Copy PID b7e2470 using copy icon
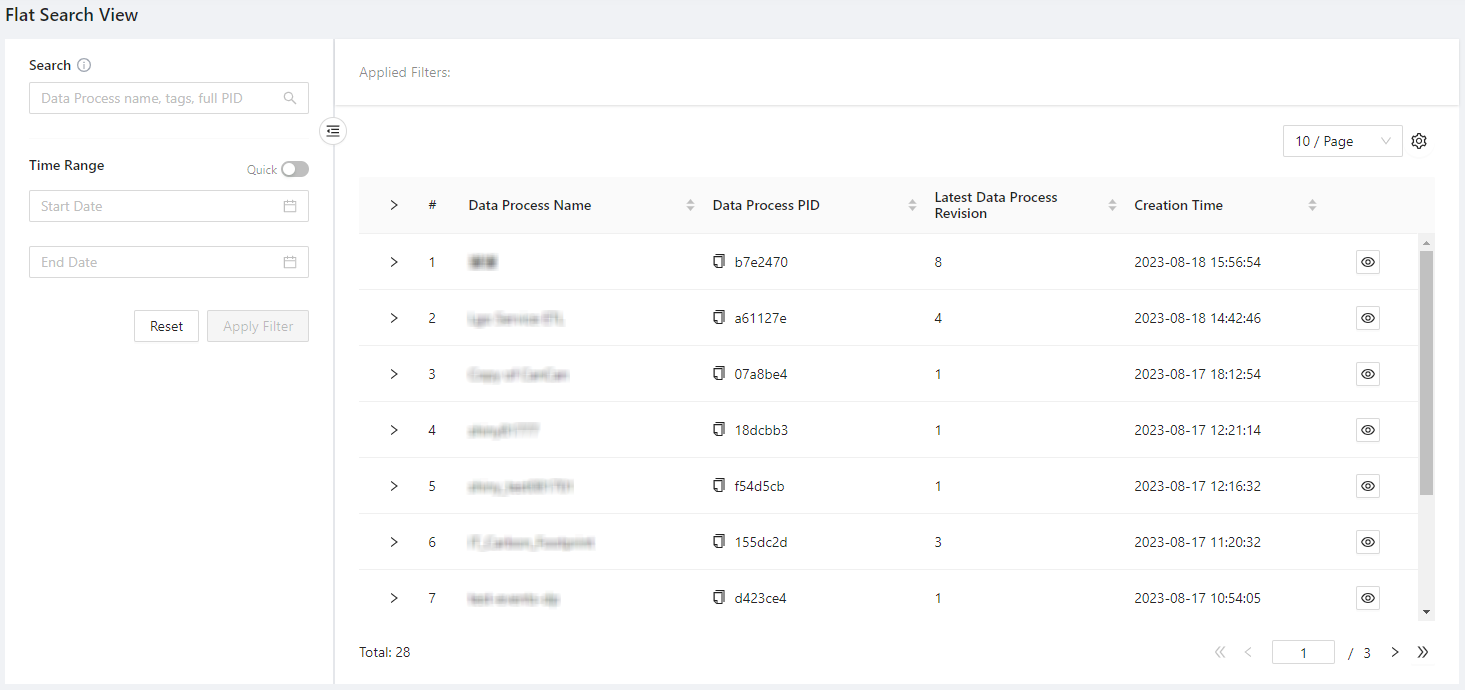 pyautogui.click(x=718, y=262)
